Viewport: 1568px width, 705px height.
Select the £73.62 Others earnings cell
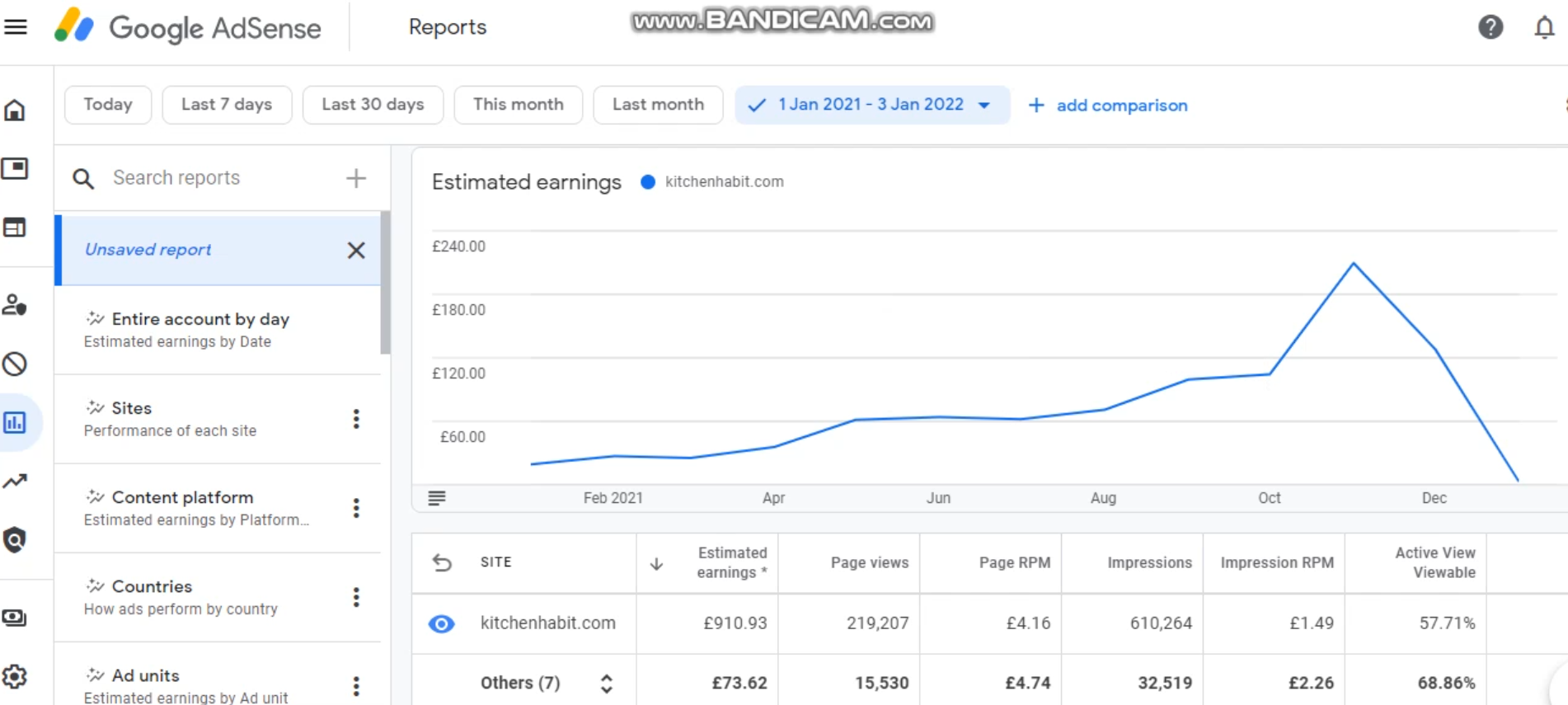tap(740, 684)
